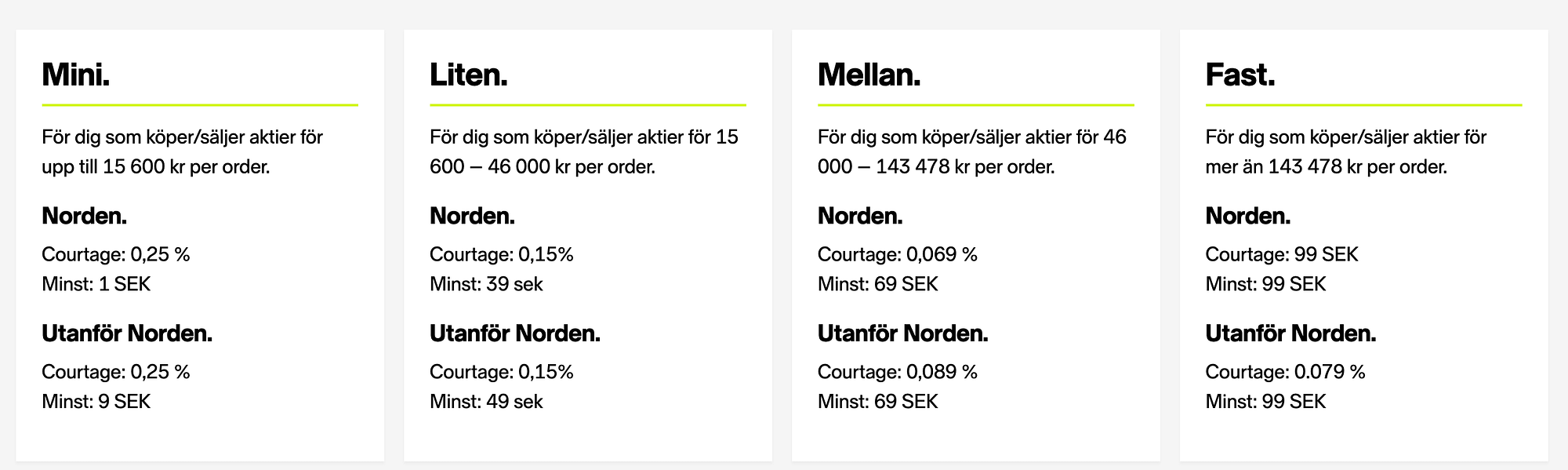Click the Fast card description above 143 478 kr
1568x470 pixels.
pyautogui.click(x=1346, y=151)
